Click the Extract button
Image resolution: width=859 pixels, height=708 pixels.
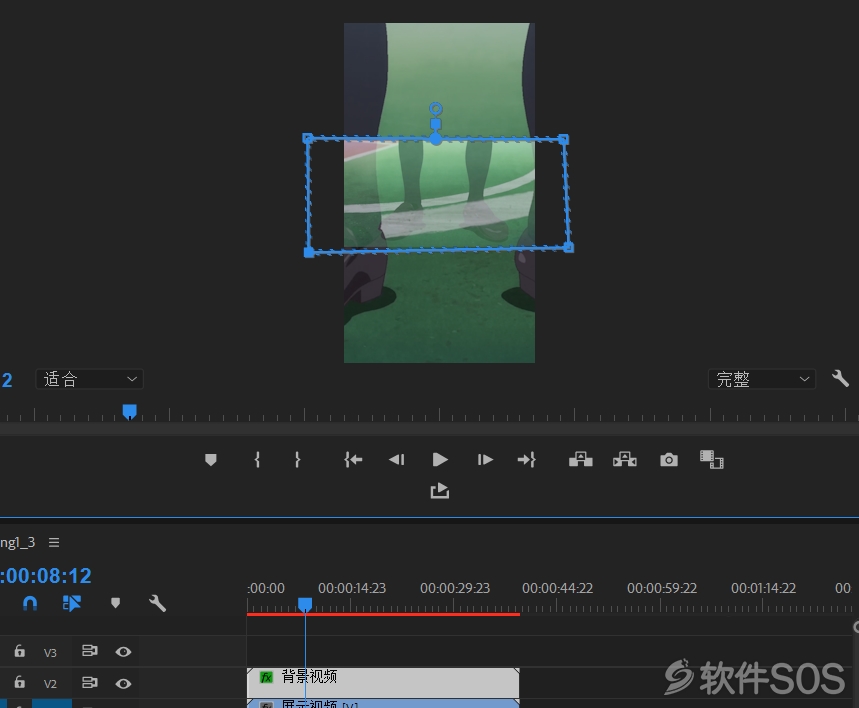[x=625, y=459]
